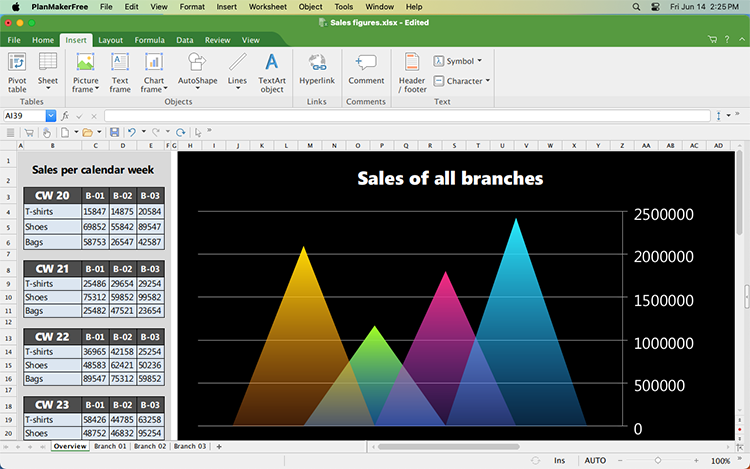Screen dimensions: 750x469
Task: Click the cancel X in formula bar
Action: (x=94, y=116)
